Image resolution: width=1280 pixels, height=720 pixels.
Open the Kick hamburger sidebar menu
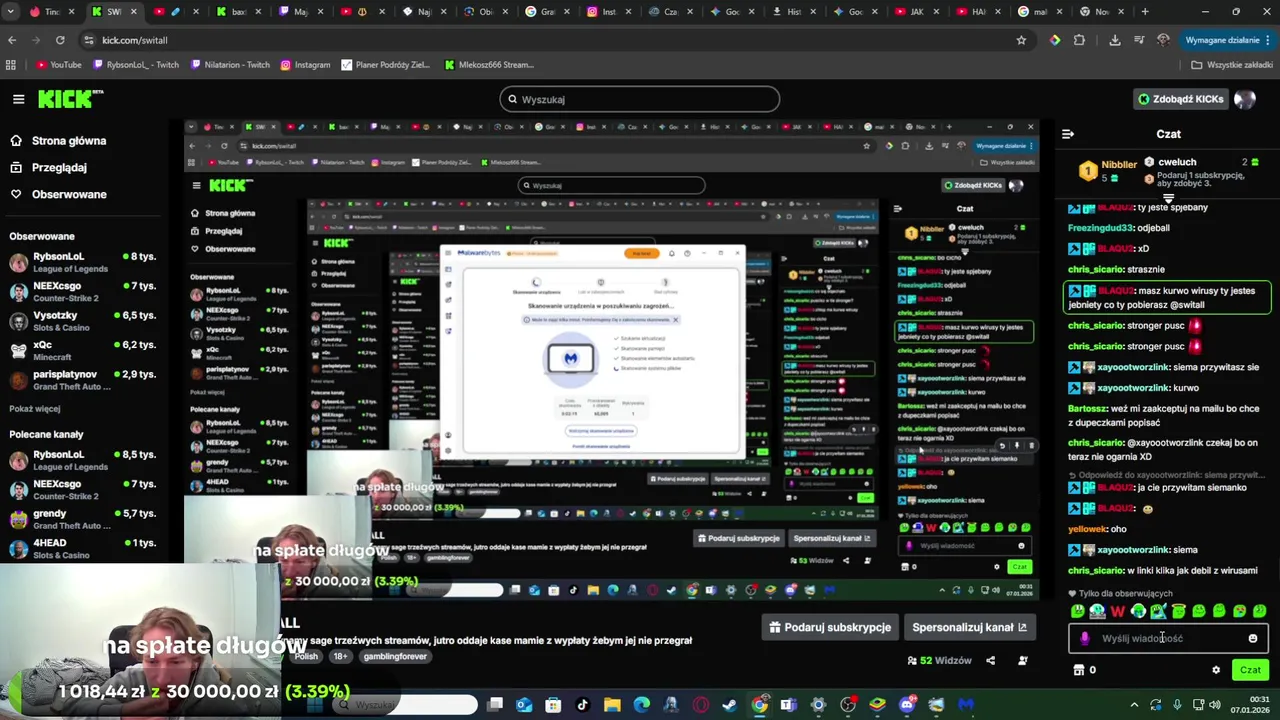pyautogui.click(x=18, y=99)
